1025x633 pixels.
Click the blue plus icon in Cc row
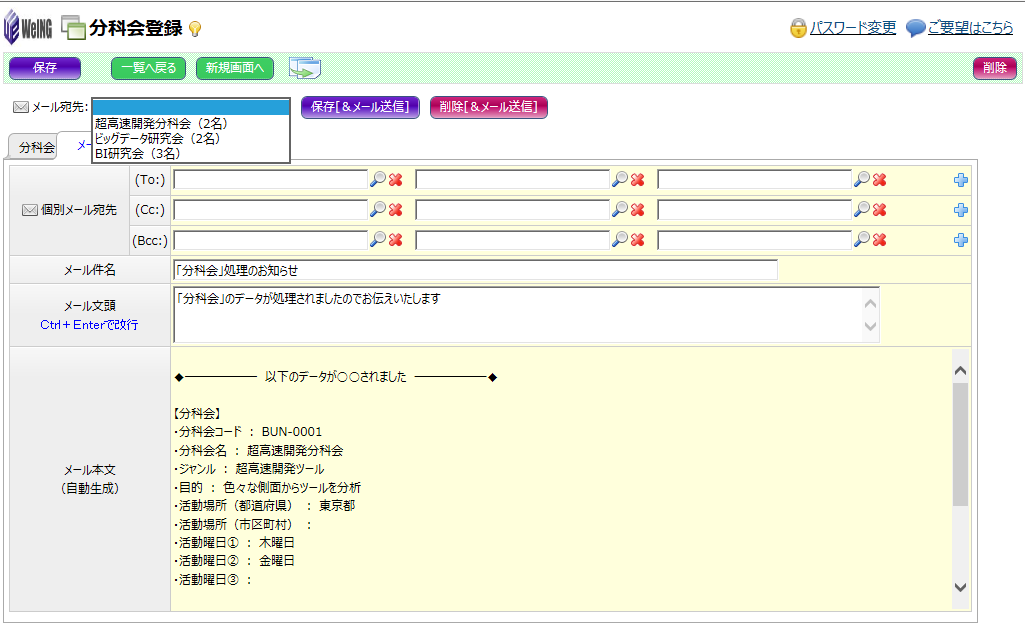pyautogui.click(x=961, y=210)
